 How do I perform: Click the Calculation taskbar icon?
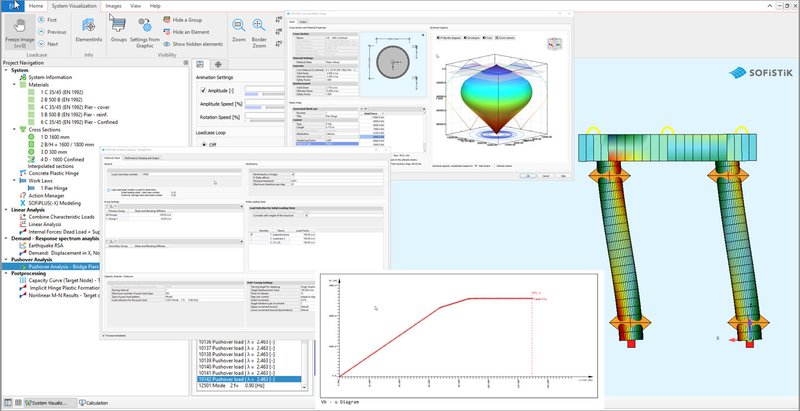97,403
